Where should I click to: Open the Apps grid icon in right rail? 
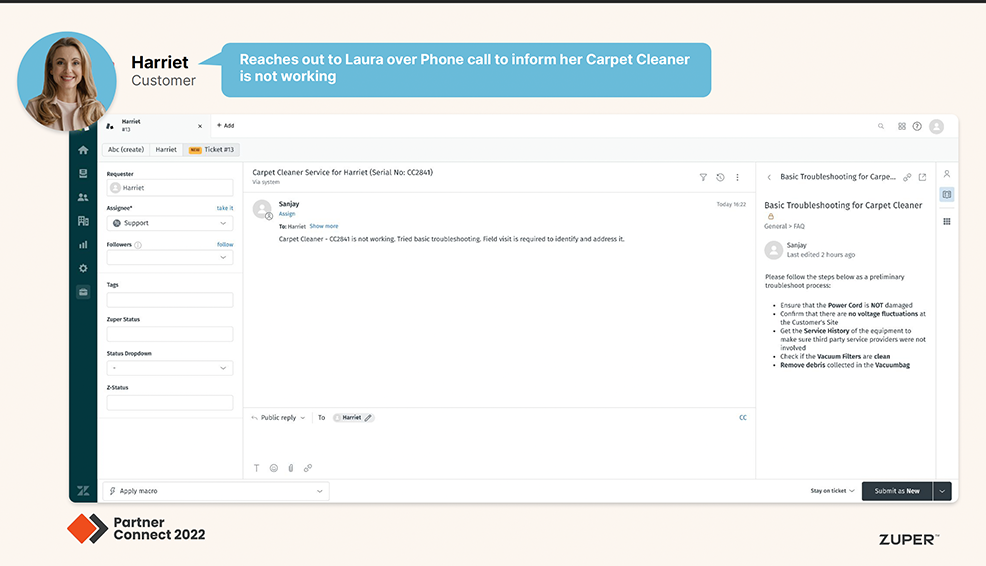946,221
